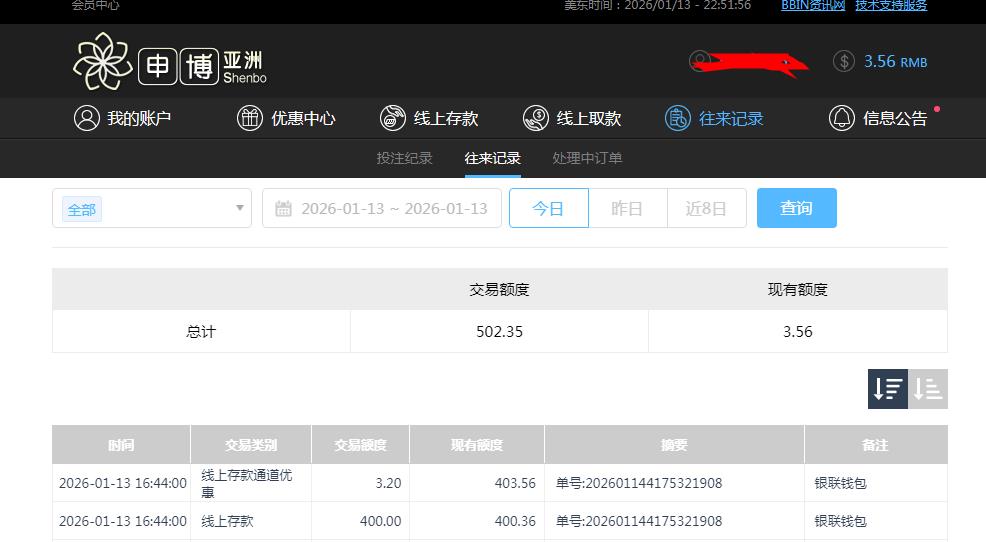
Task: Click the dropdown arrow for transaction type
Action: (x=240, y=208)
